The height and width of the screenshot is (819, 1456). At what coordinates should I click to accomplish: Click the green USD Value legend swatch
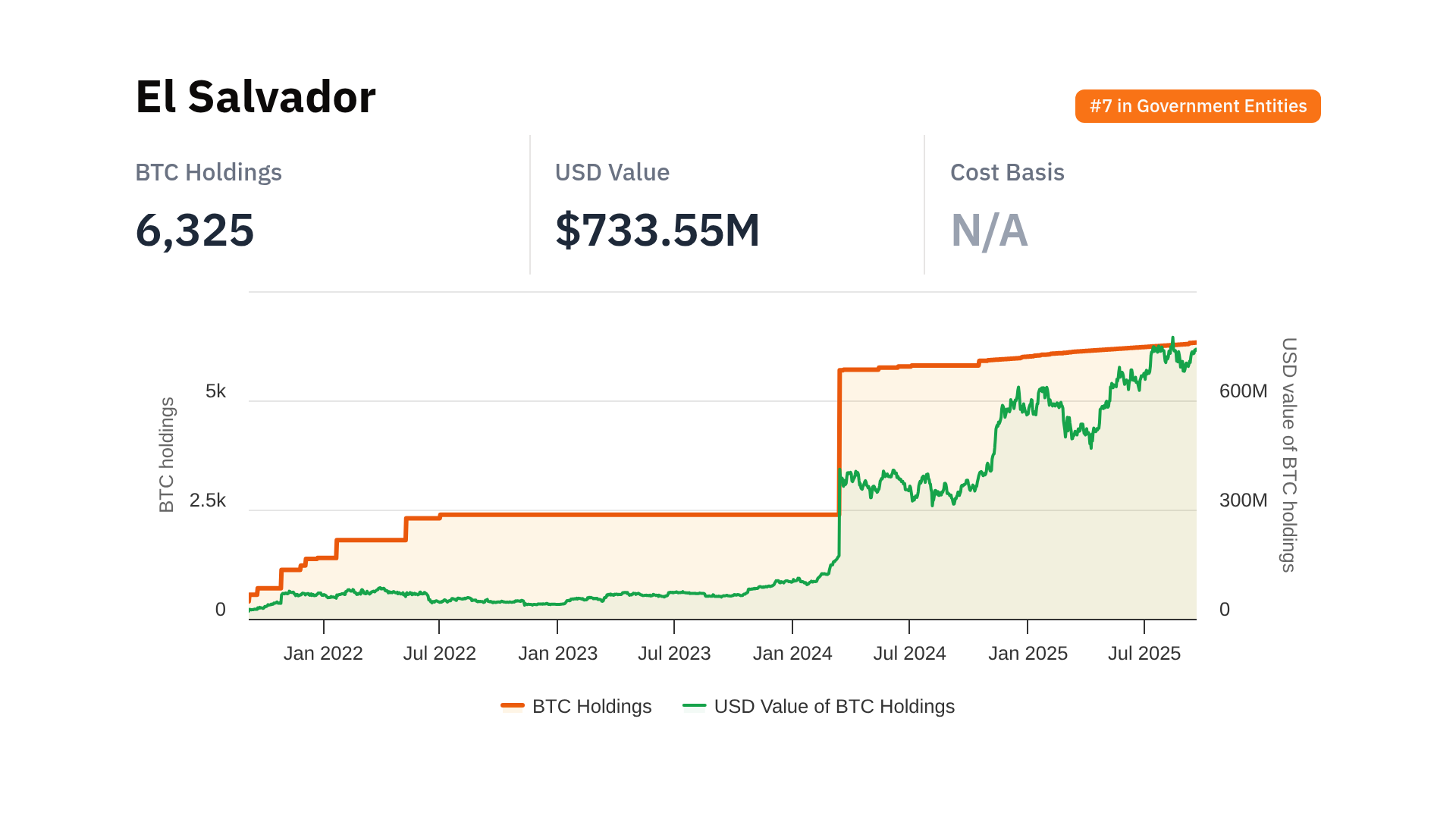[x=694, y=706]
